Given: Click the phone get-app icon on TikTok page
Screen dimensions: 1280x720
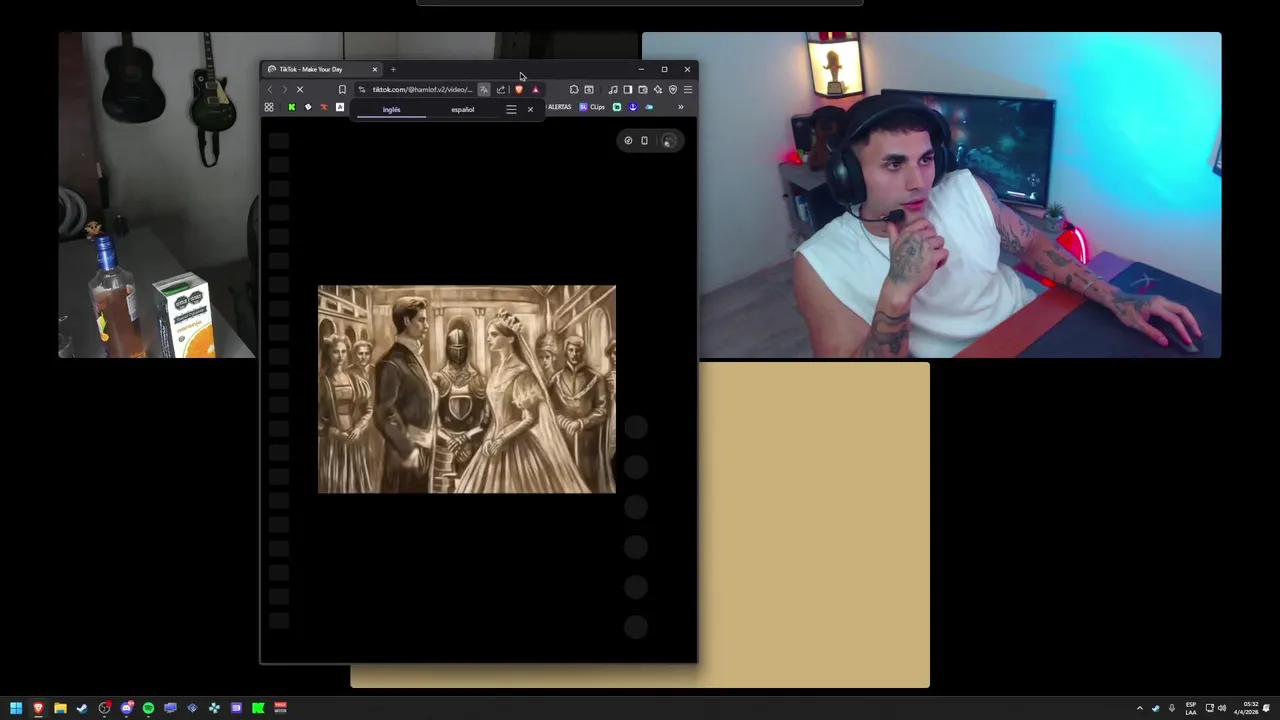Looking at the screenshot, I should [644, 141].
